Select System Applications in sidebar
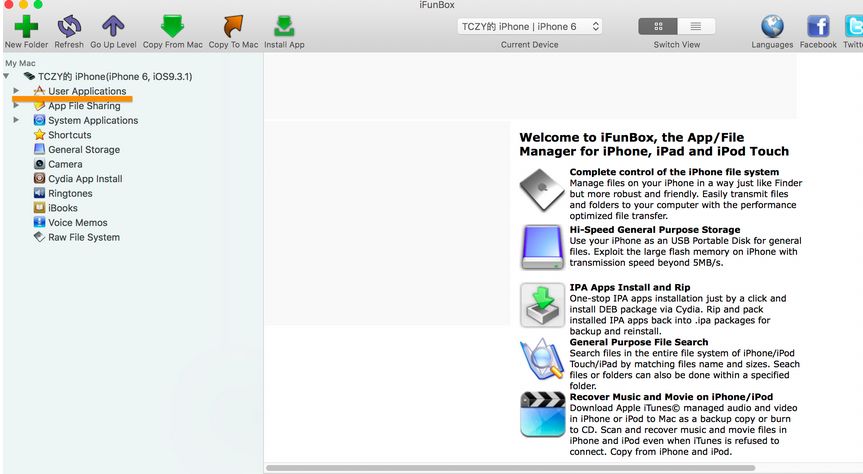This screenshot has height=474, width=863. tap(93, 120)
